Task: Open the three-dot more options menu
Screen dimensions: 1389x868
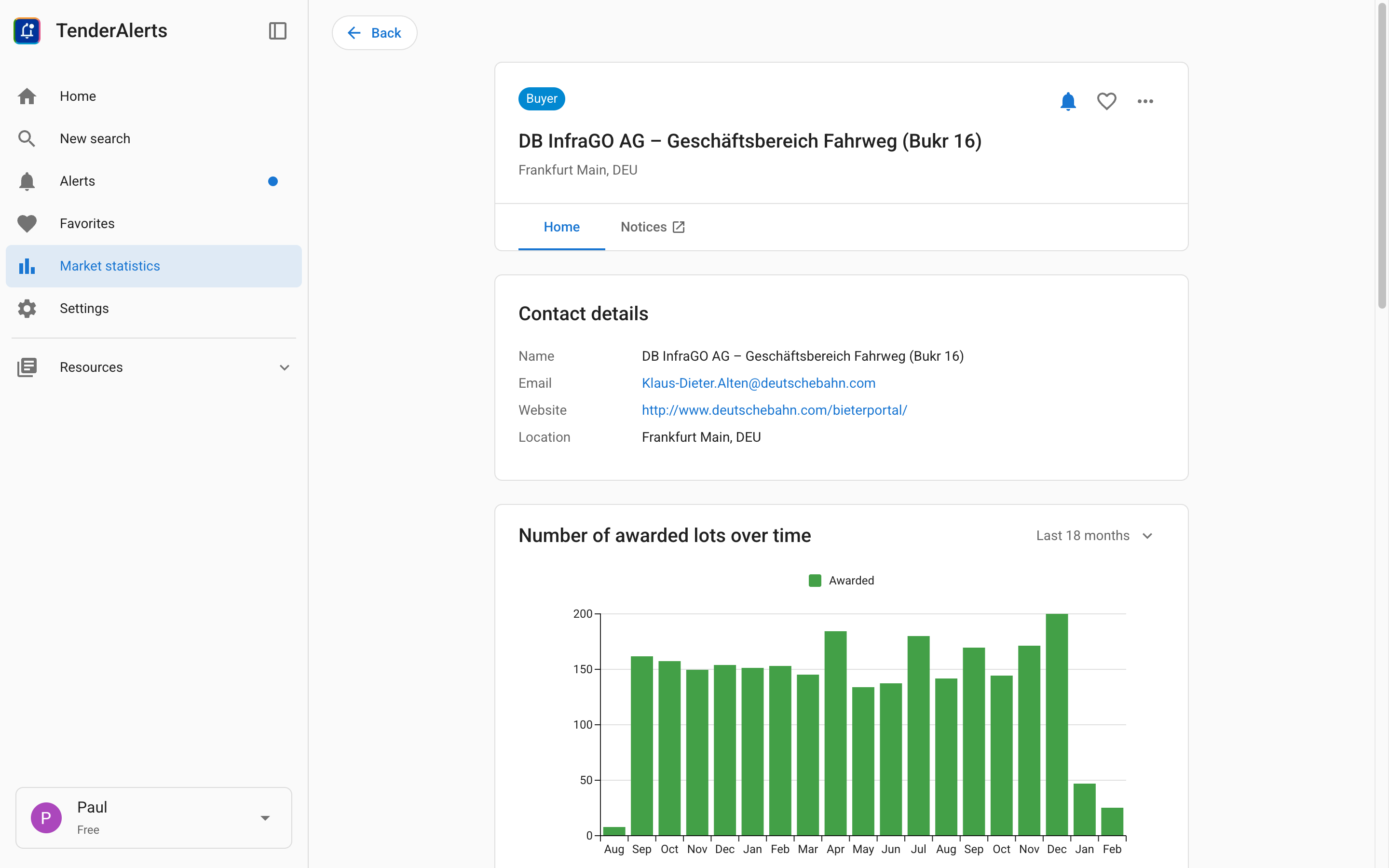Action: tap(1144, 101)
